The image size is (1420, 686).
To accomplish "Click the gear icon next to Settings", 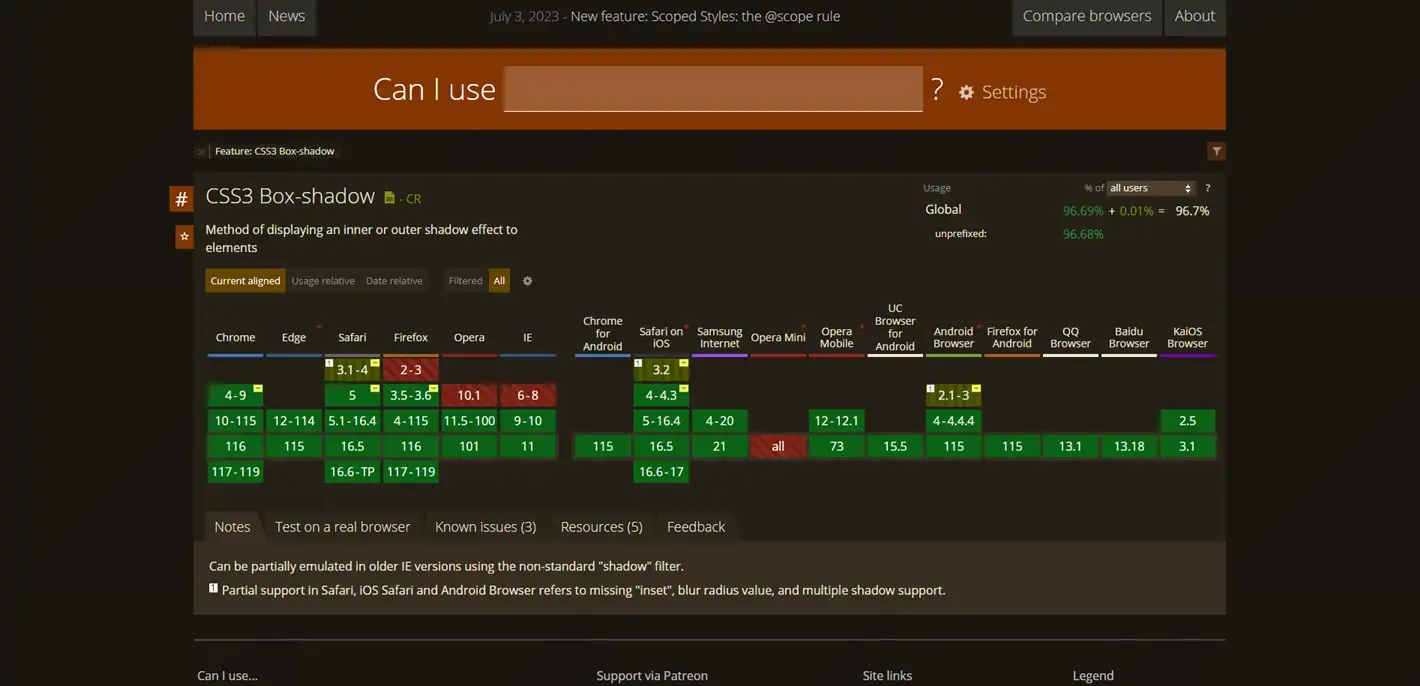I will click(966, 92).
